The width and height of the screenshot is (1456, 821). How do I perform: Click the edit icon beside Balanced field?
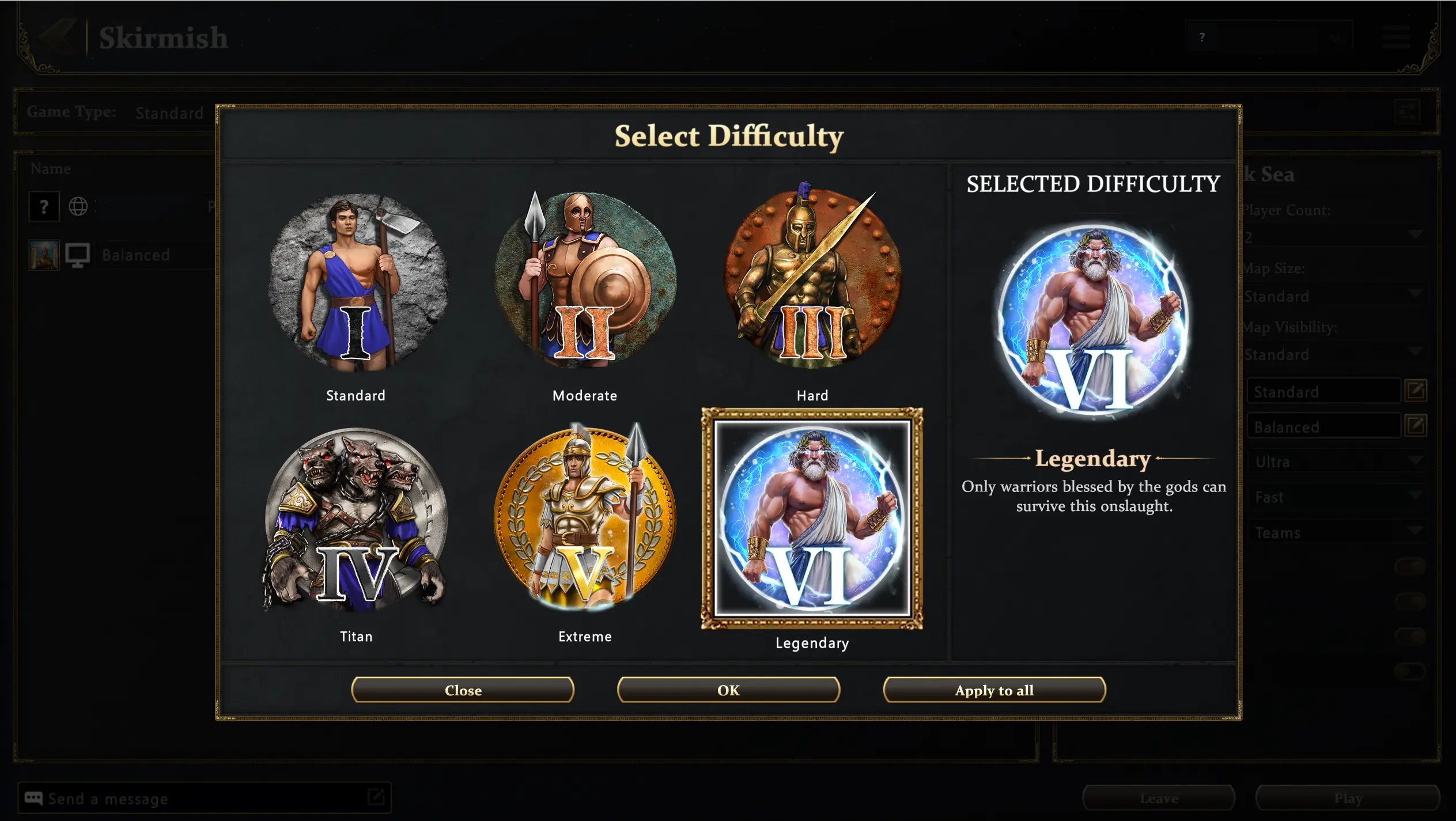tap(1416, 426)
